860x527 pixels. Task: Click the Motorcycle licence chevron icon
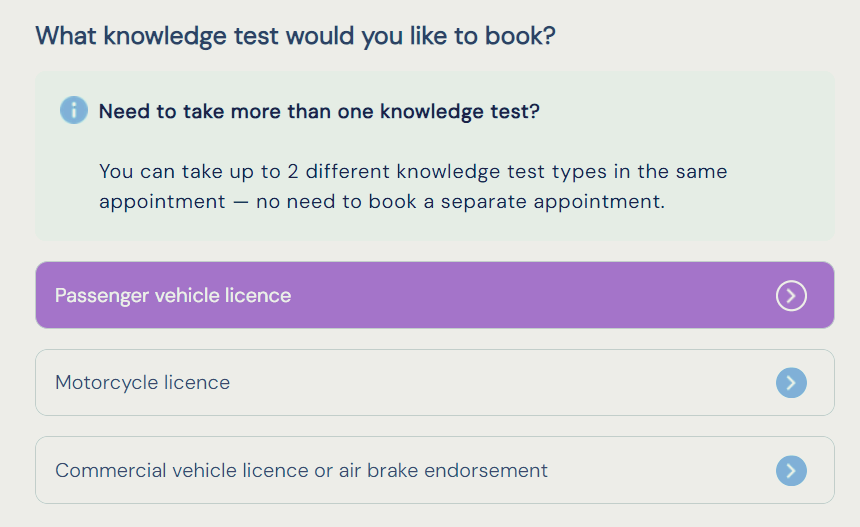coord(791,382)
